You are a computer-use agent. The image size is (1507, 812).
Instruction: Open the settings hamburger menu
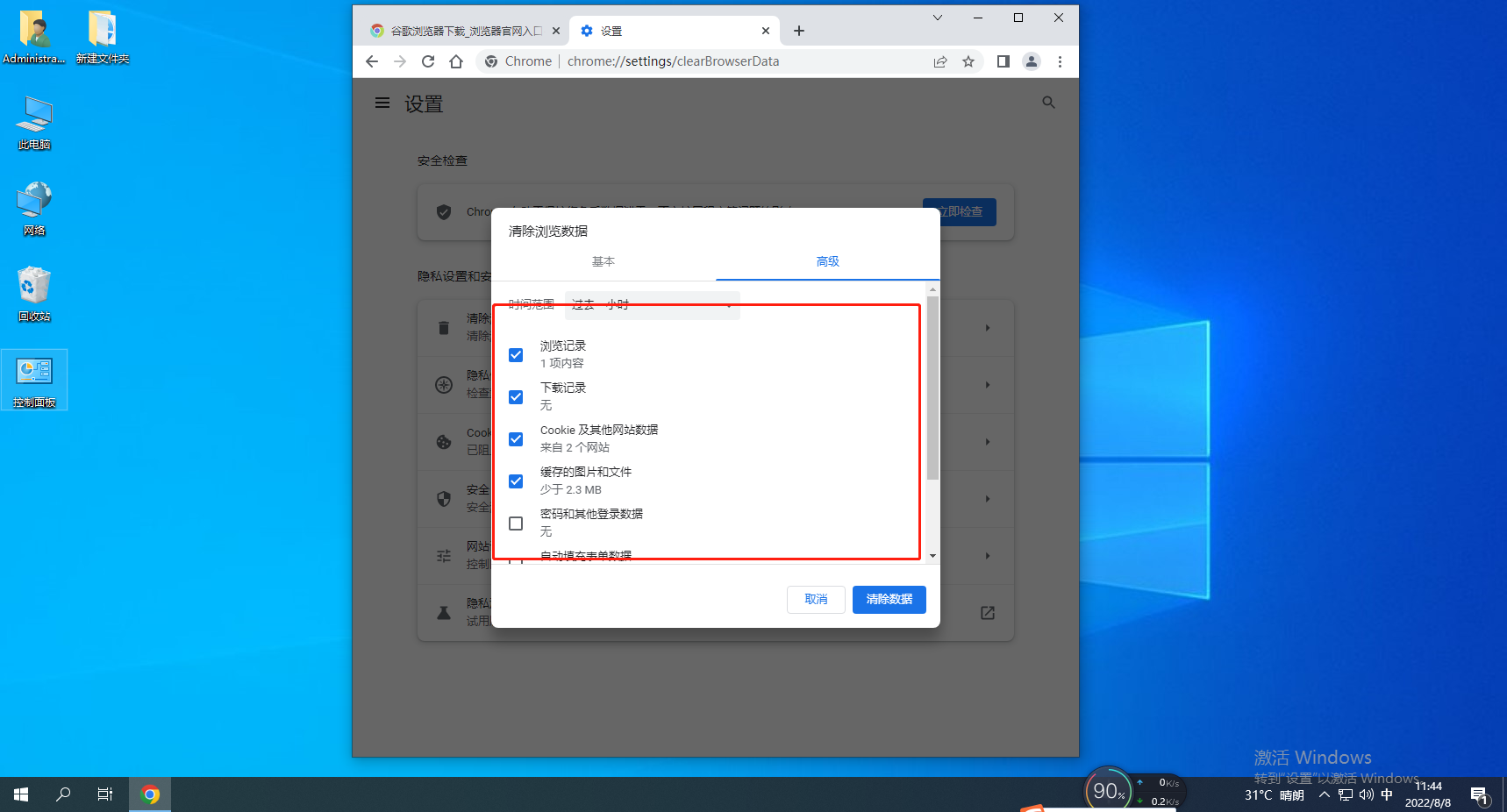click(382, 103)
